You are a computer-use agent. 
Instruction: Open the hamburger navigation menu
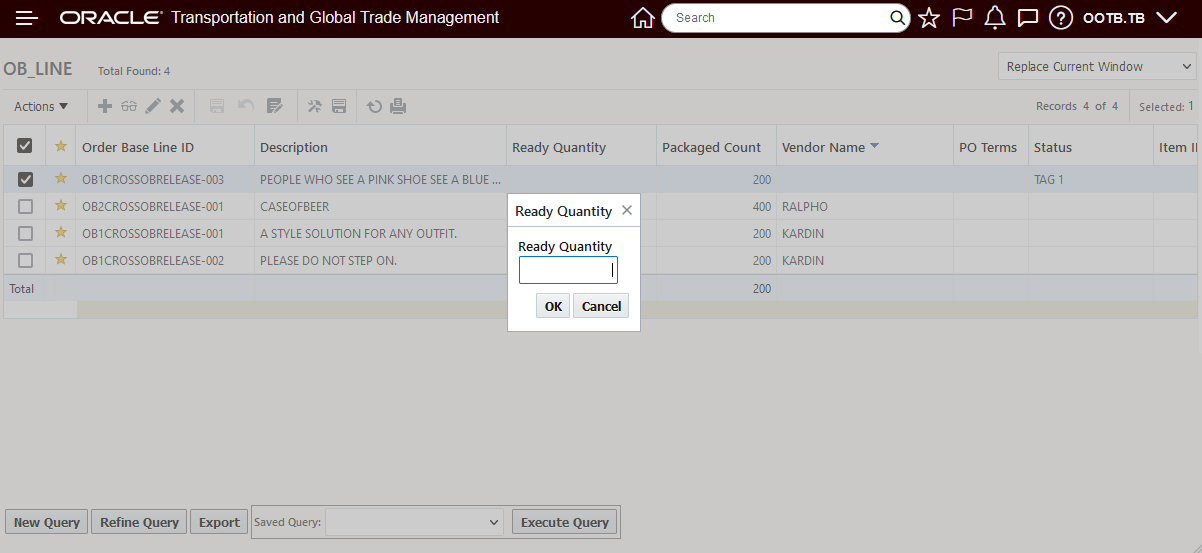tap(27, 18)
